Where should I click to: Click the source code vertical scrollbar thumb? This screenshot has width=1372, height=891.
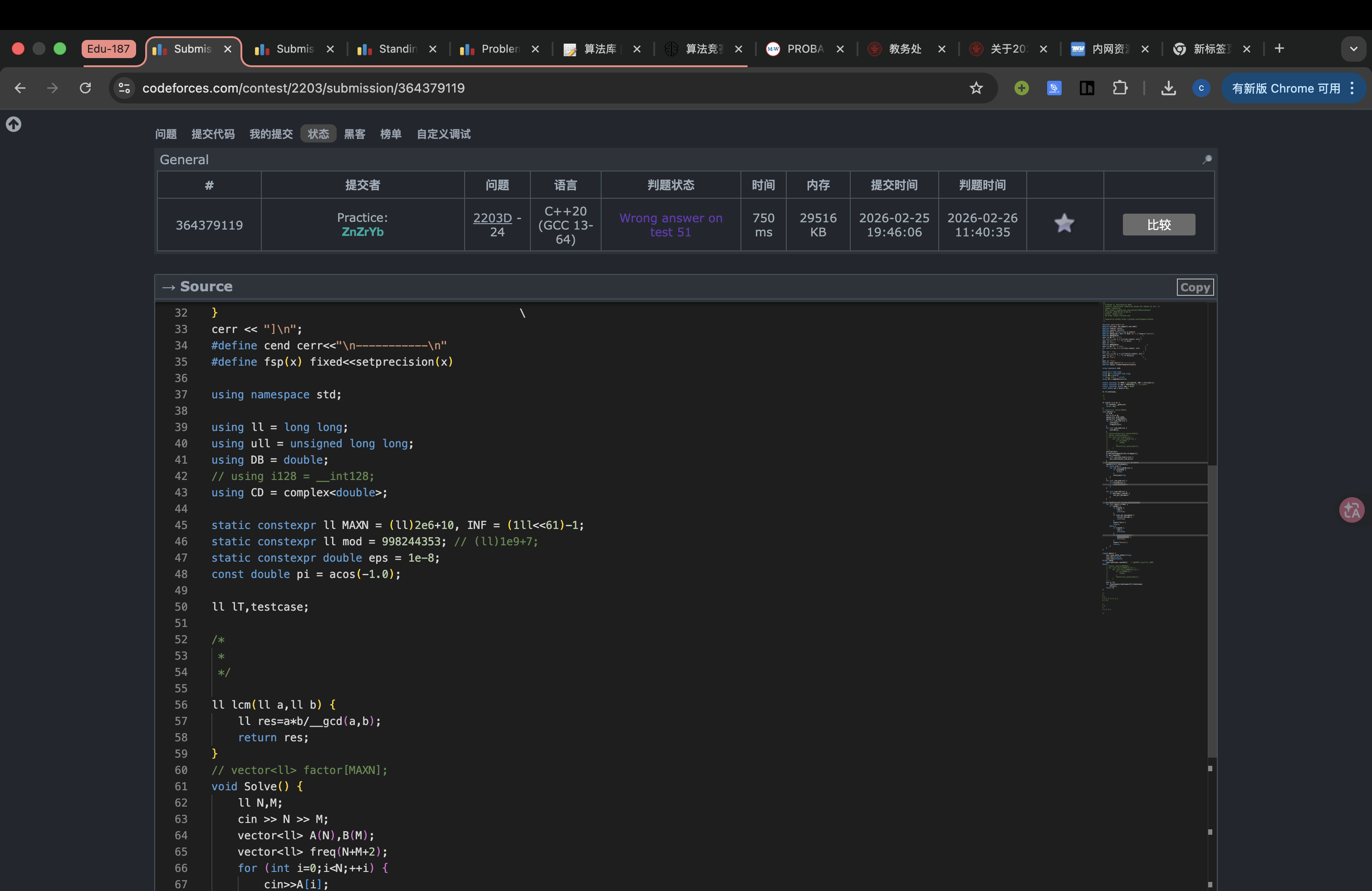[x=1212, y=611]
